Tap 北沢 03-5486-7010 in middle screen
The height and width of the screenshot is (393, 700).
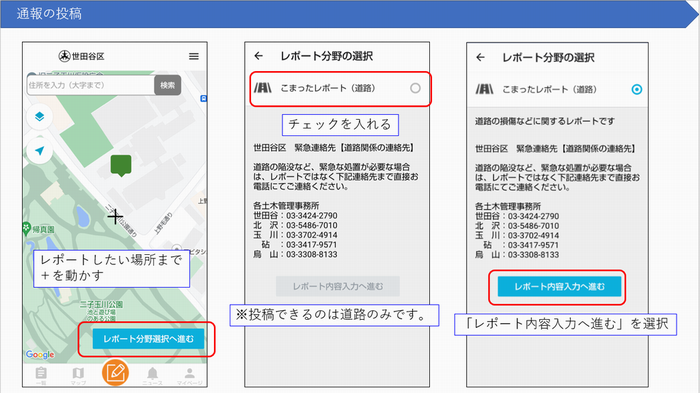pos(296,226)
